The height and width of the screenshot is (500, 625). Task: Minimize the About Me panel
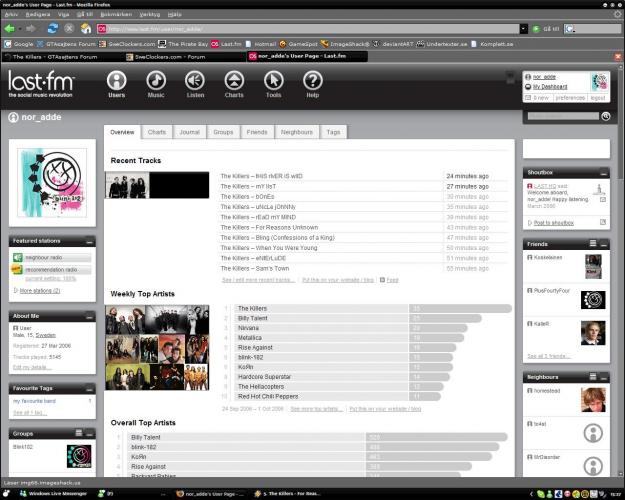coord(90,316)
